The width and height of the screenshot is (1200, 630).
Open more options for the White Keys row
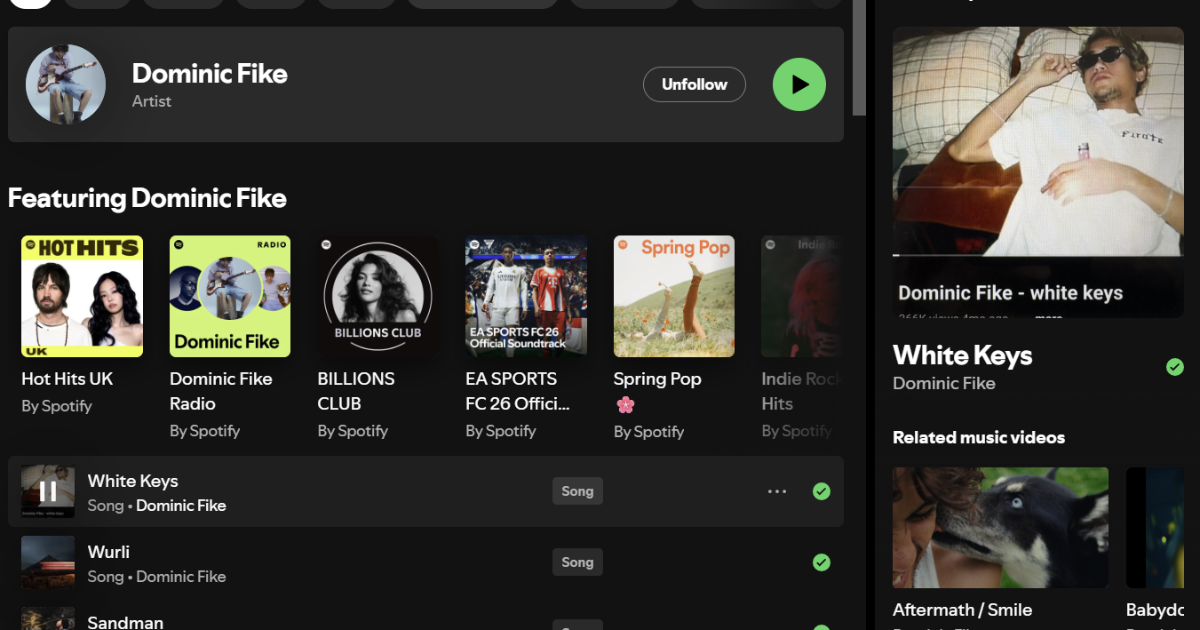(x=777, y=491)
